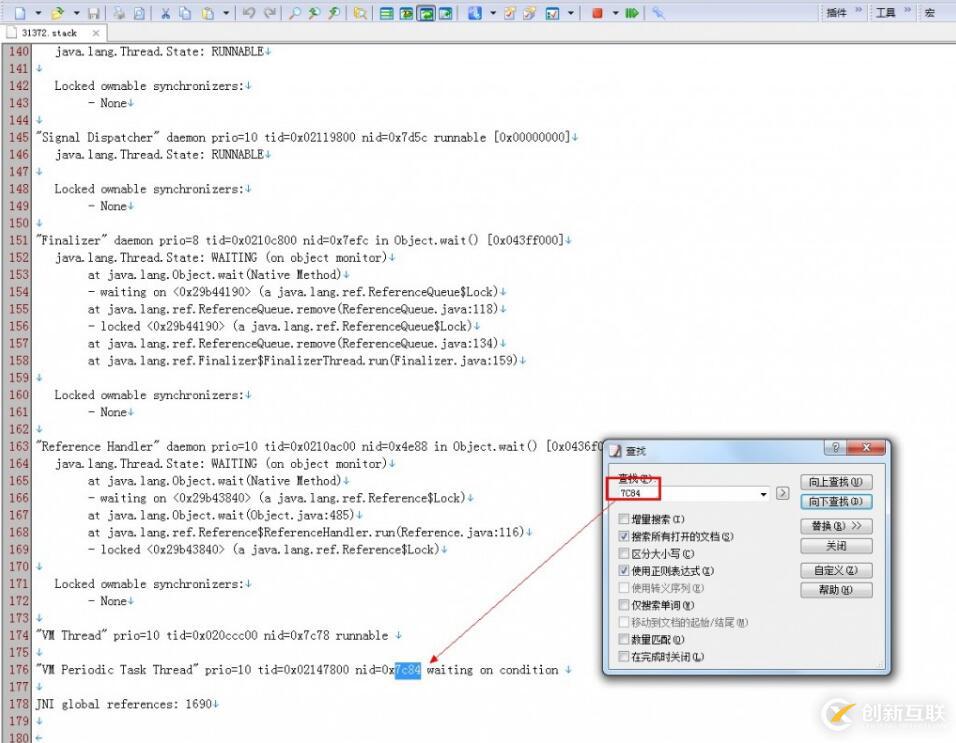The image size is (956, 743).
Task: Select the Wrap by Window icon
Action: pos(426,13)
